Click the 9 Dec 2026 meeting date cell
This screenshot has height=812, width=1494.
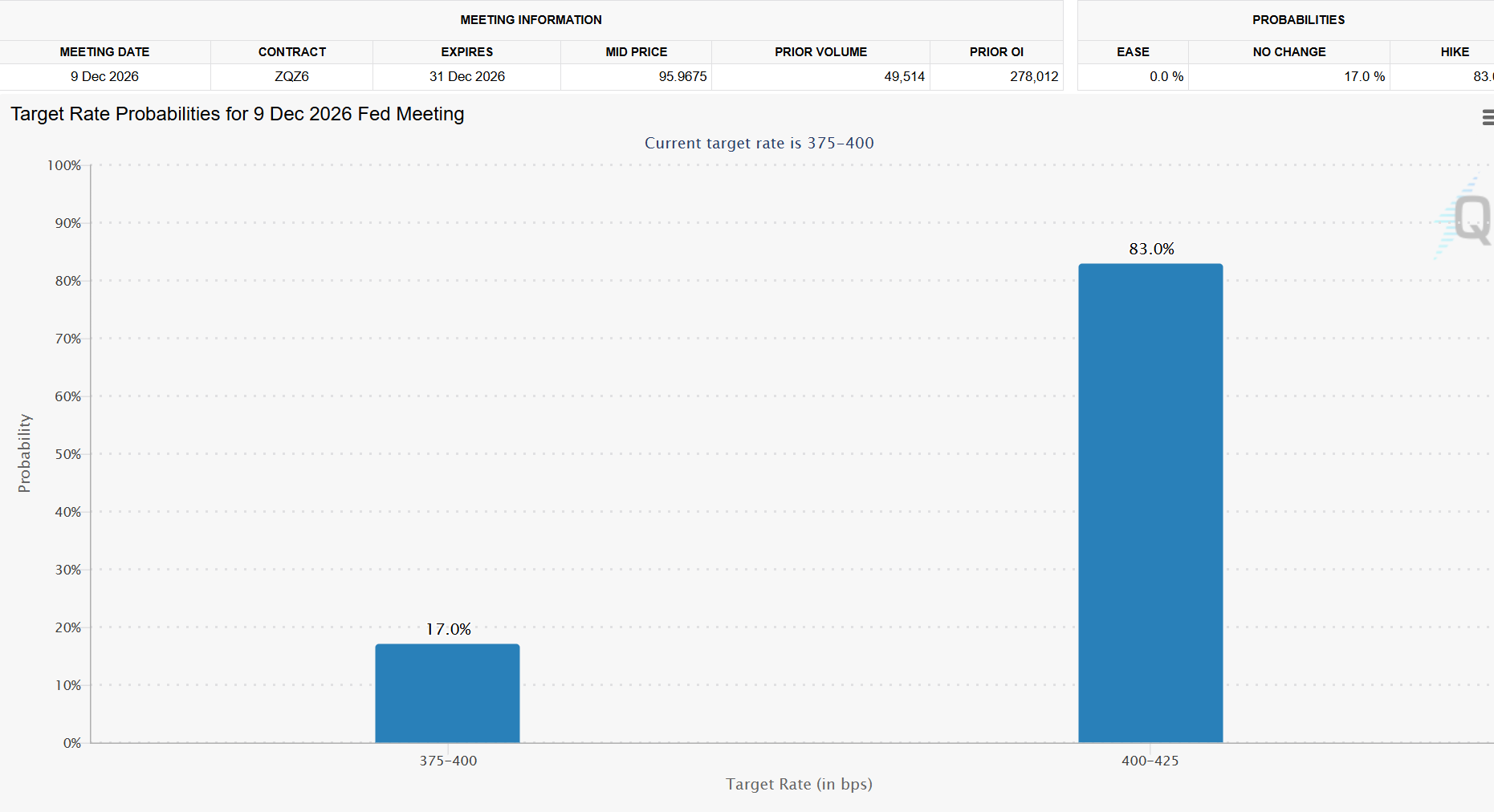104,77
